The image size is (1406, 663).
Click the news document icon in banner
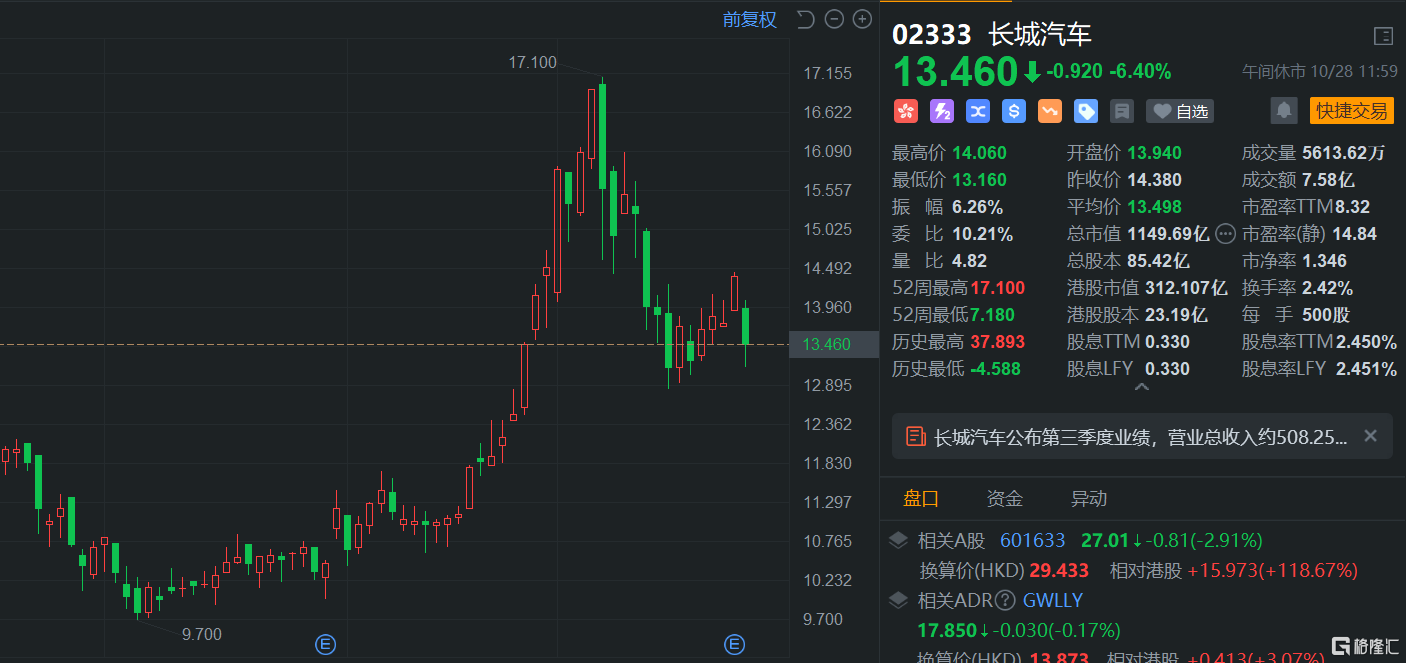(914, 436)
